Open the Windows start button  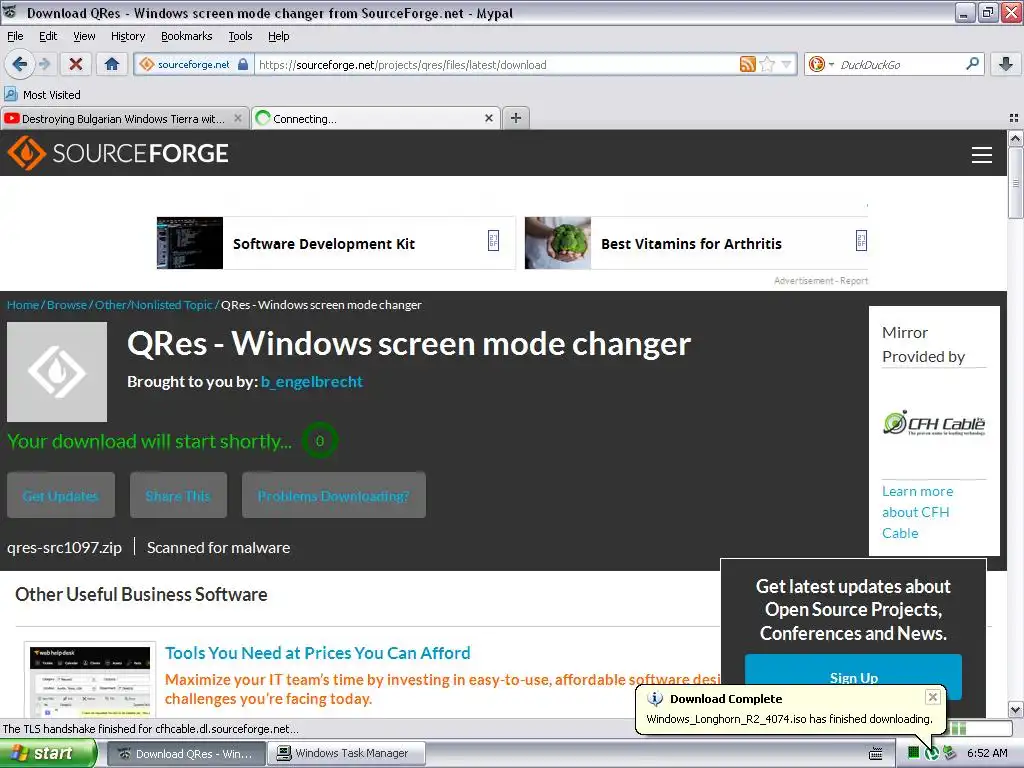click(x=48, y=753)
